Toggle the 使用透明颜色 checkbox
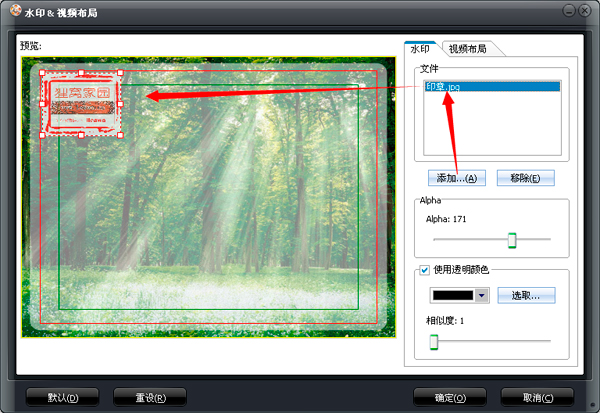The image size is (600, 413). click(x=424, y=270)
